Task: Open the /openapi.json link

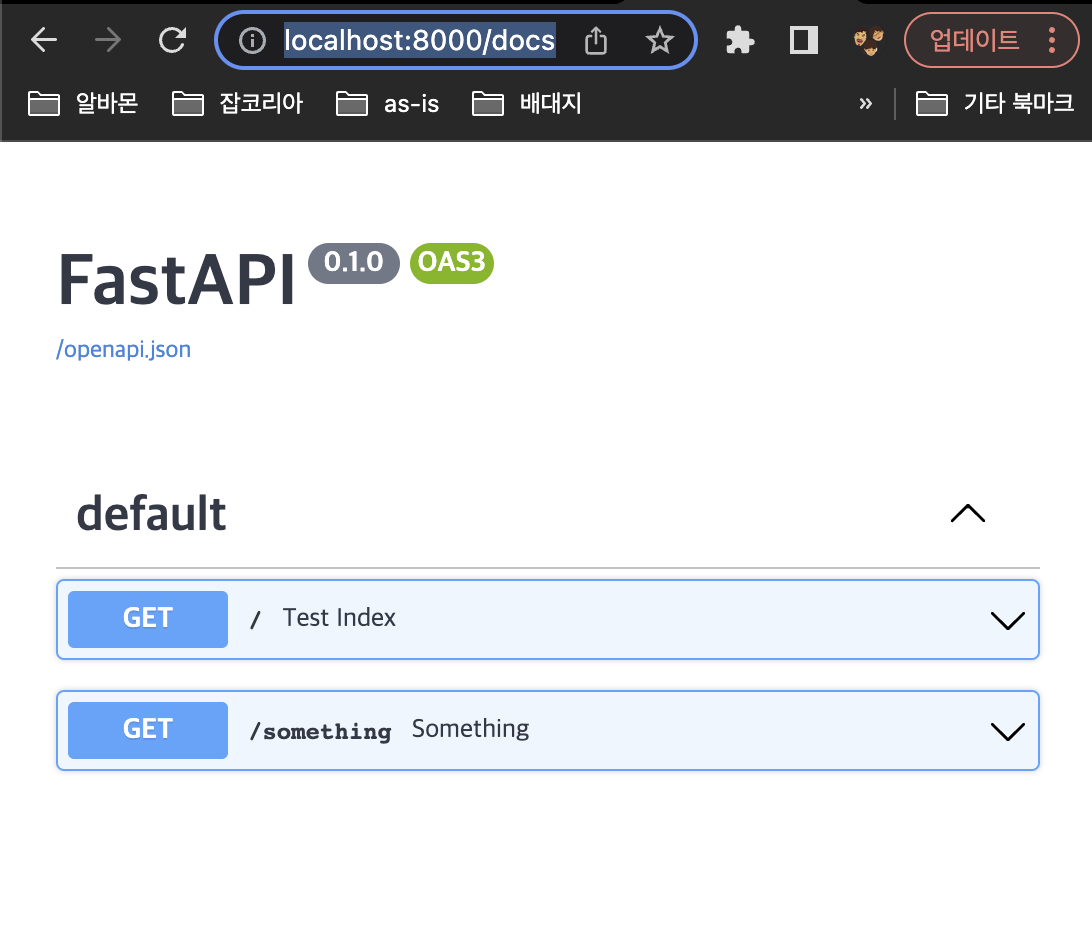Action: [123, 349]
